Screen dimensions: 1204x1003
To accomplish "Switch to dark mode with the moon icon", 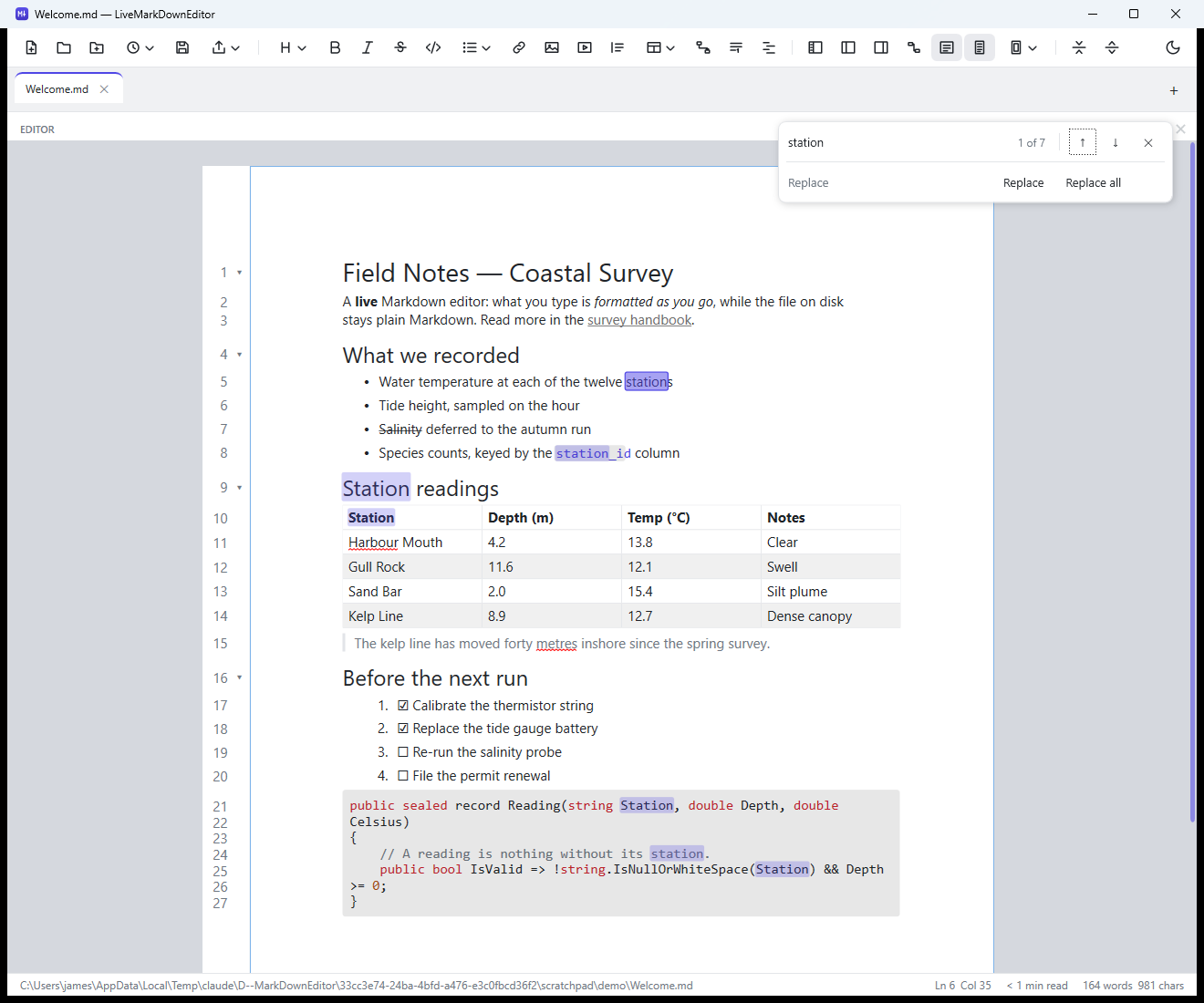I will pos(1173,47).
